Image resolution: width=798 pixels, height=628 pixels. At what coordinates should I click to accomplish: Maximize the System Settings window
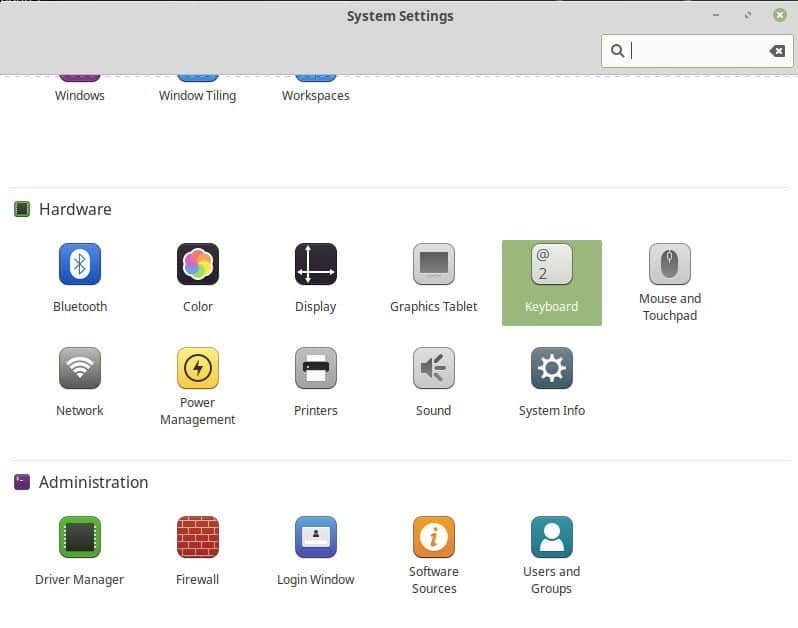748,15
